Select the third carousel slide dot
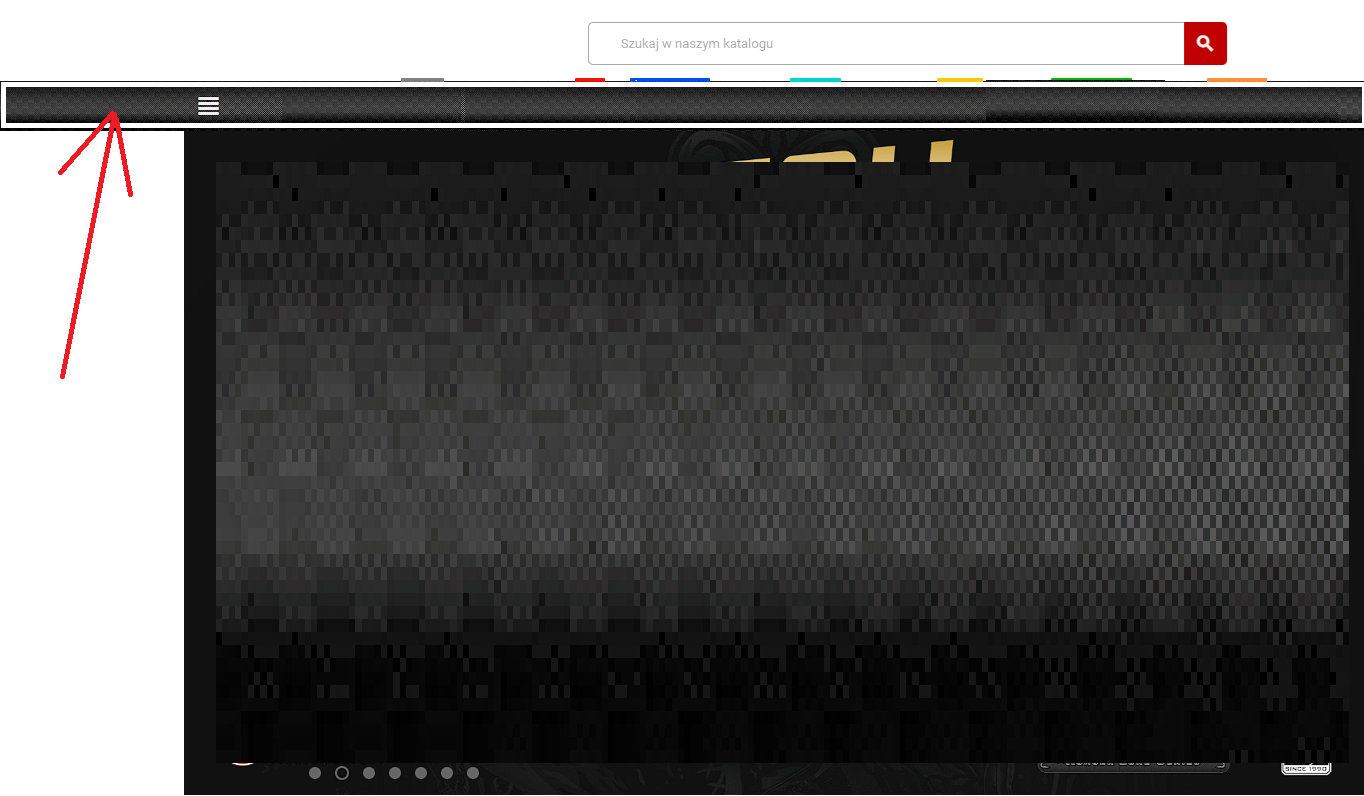1364x796 pixels. (368, 773)
